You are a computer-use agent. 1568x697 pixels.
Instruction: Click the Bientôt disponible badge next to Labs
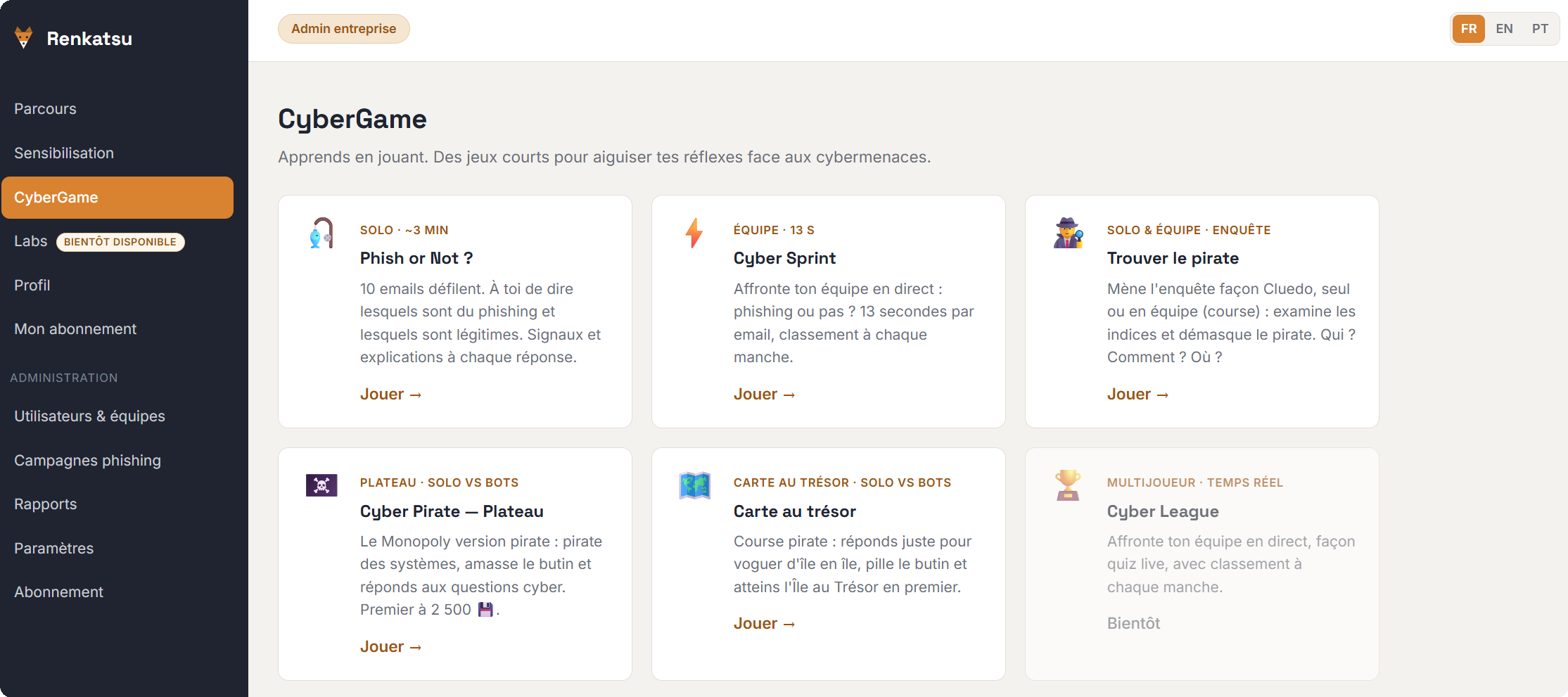pyautogui.click(x=120, y=242)
